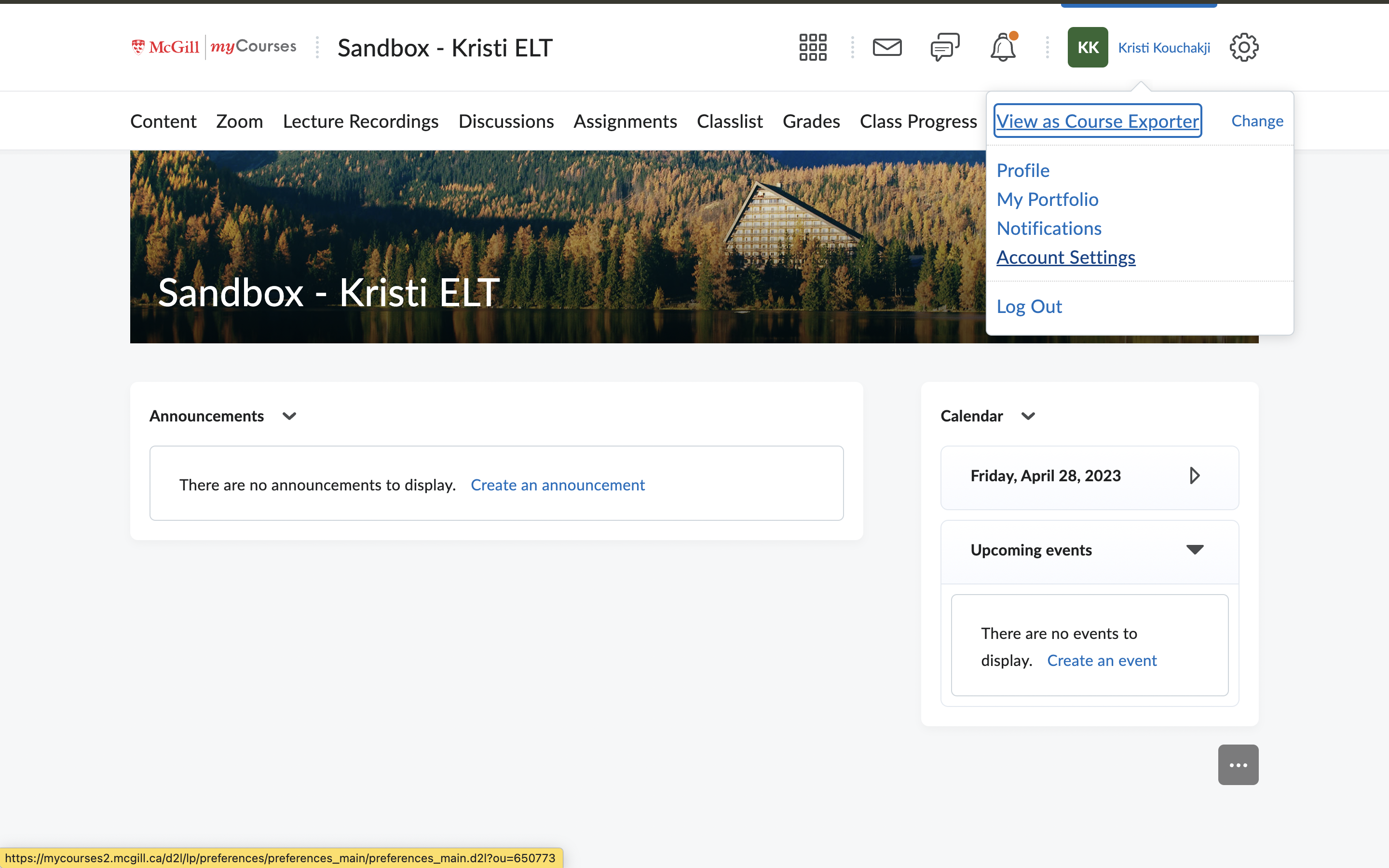Go to next day in calendar
The height and width of the screenshot is (868, 1389).
(1194, 475)
